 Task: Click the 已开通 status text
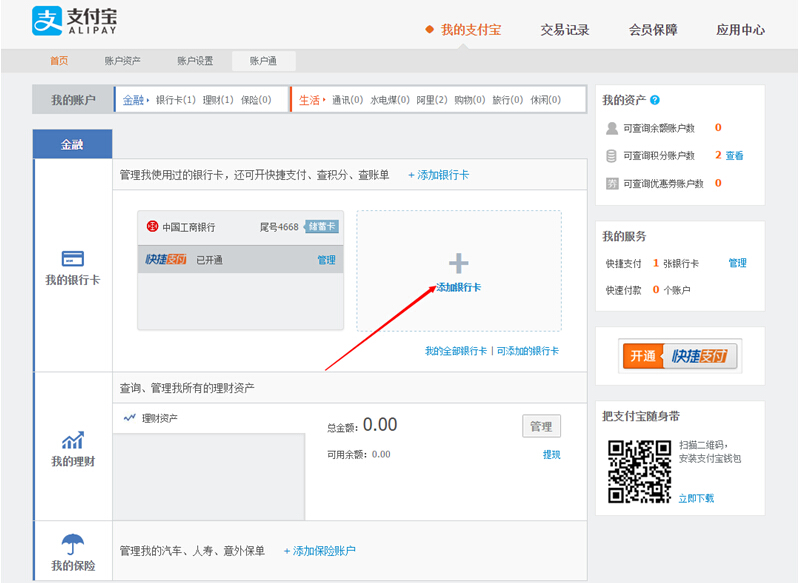tap(210, 260)
